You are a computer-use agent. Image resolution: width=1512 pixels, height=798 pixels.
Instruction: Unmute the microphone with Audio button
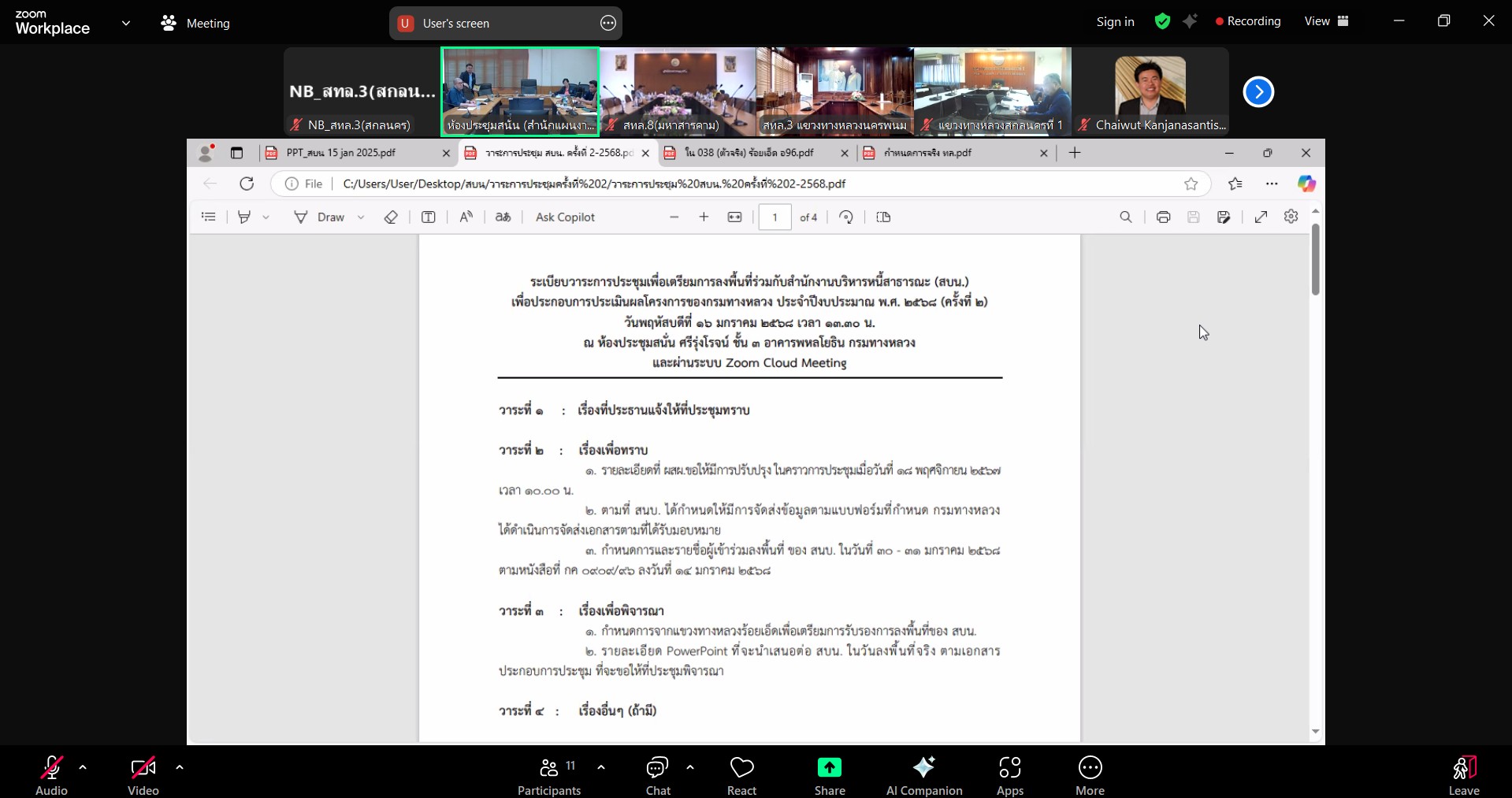(52, 775)
